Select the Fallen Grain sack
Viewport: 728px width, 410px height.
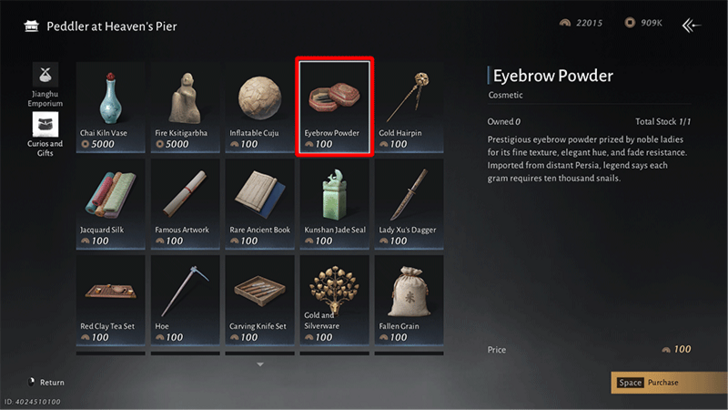(409, 300)
